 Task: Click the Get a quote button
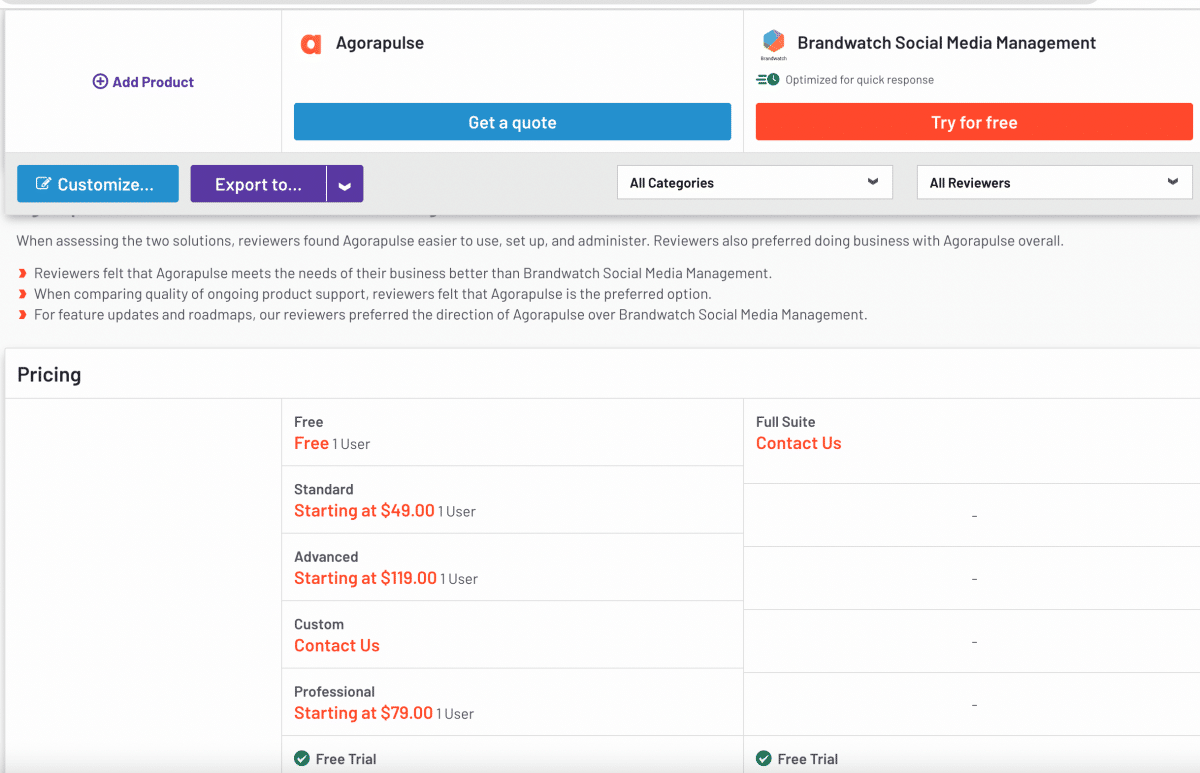pyautogui.click(x=512, y=122)
